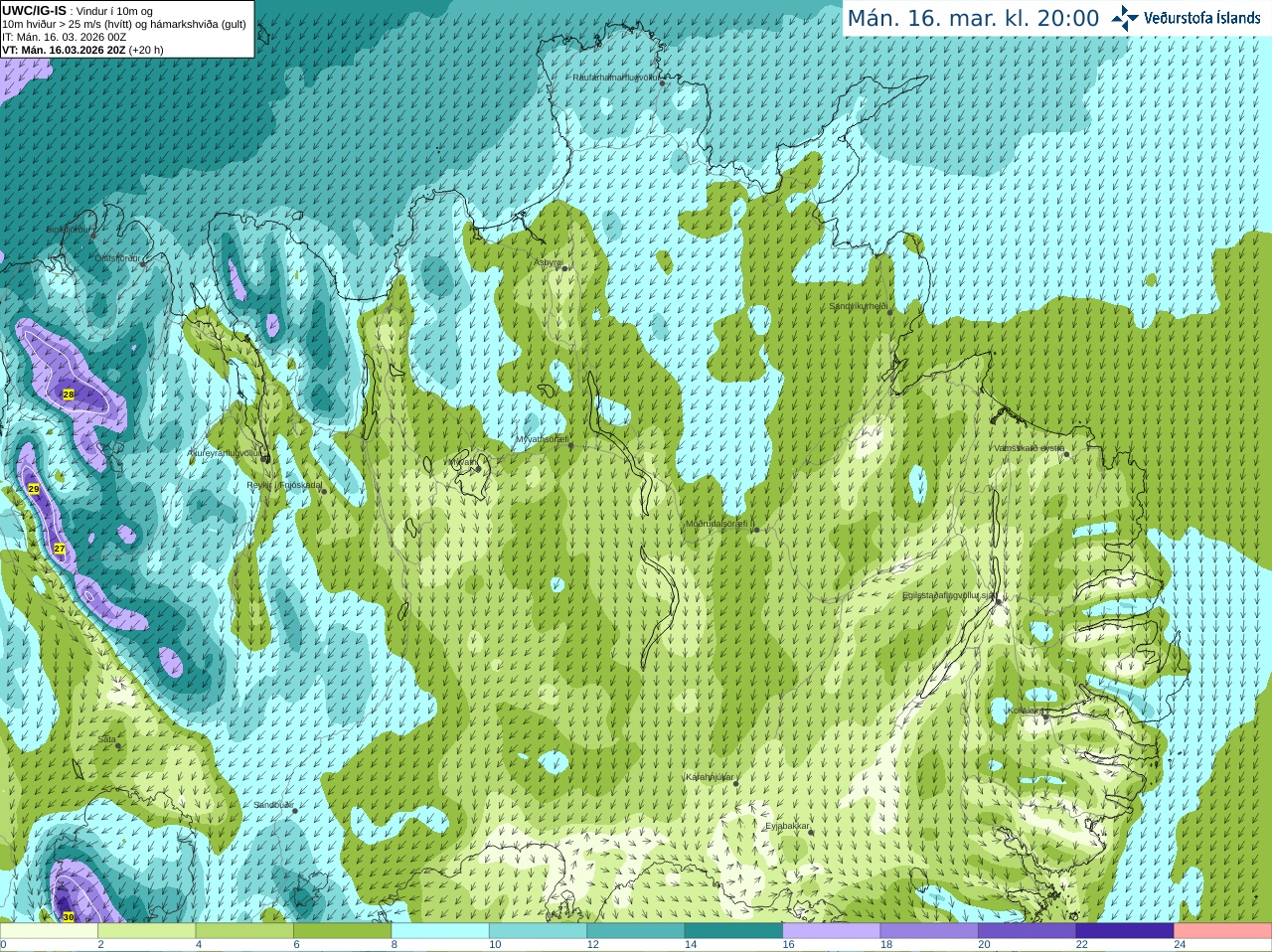
Task: Click the Raufarhafnarflugvöllur station dot
Action: point(663,83)
